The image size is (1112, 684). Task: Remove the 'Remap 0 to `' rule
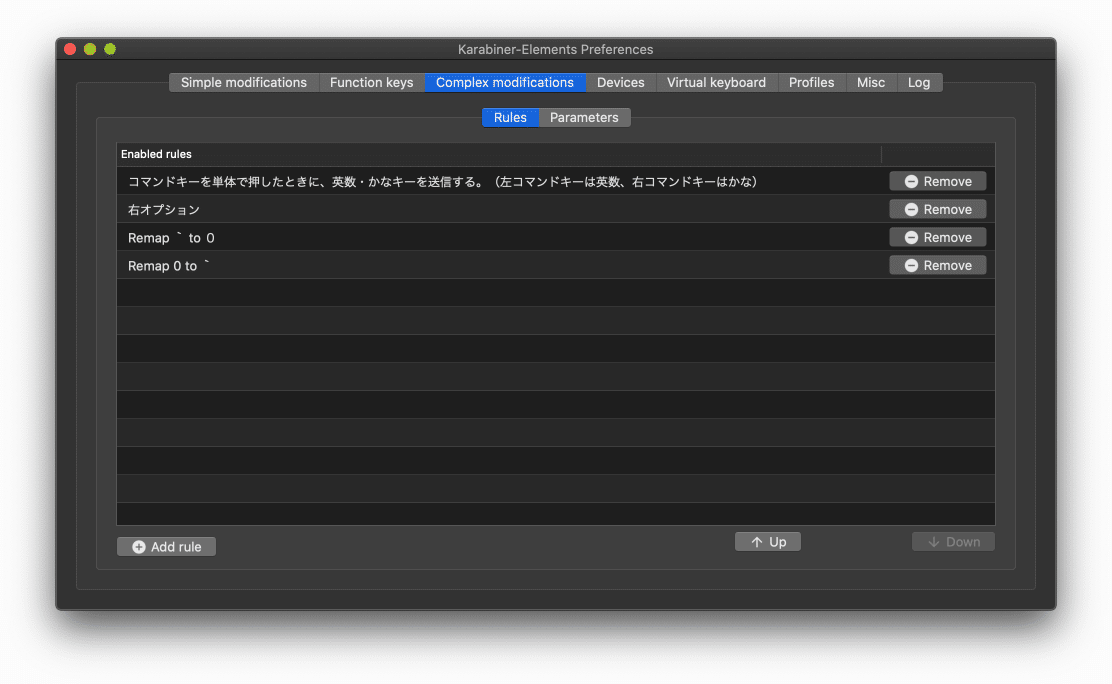tap(938, 265)
